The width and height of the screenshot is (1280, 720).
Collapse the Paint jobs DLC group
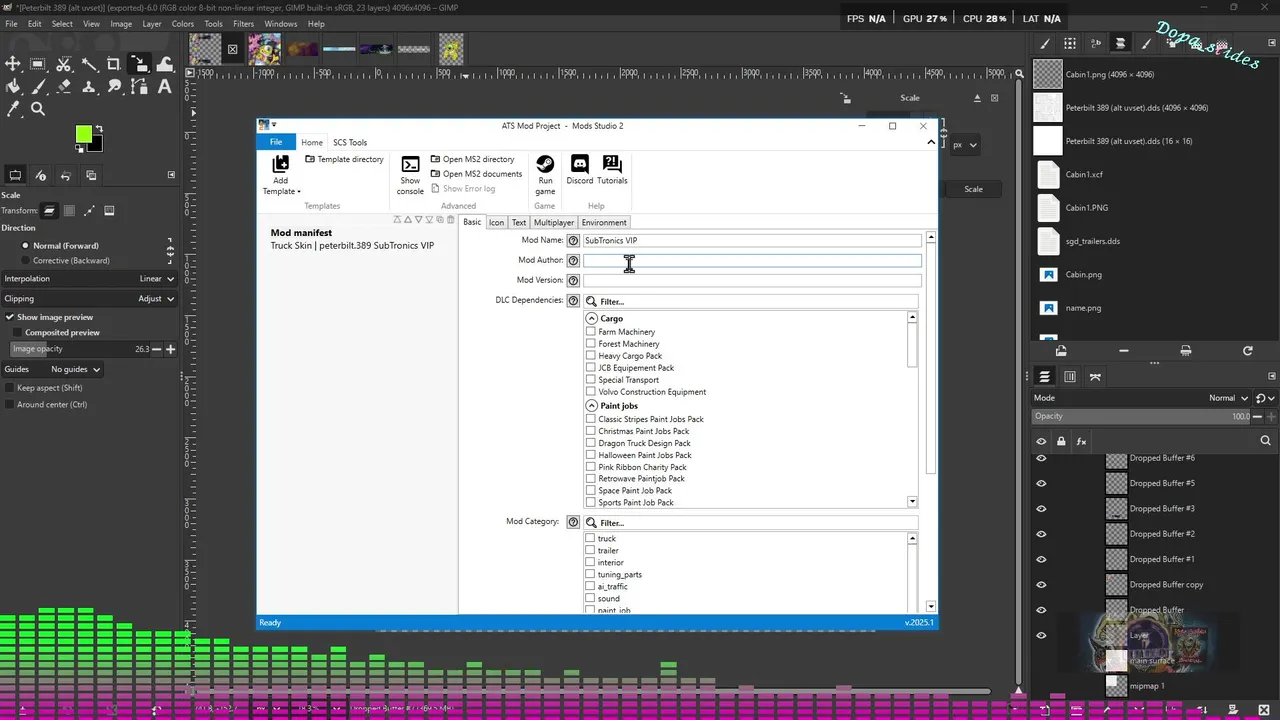(591, 406)
